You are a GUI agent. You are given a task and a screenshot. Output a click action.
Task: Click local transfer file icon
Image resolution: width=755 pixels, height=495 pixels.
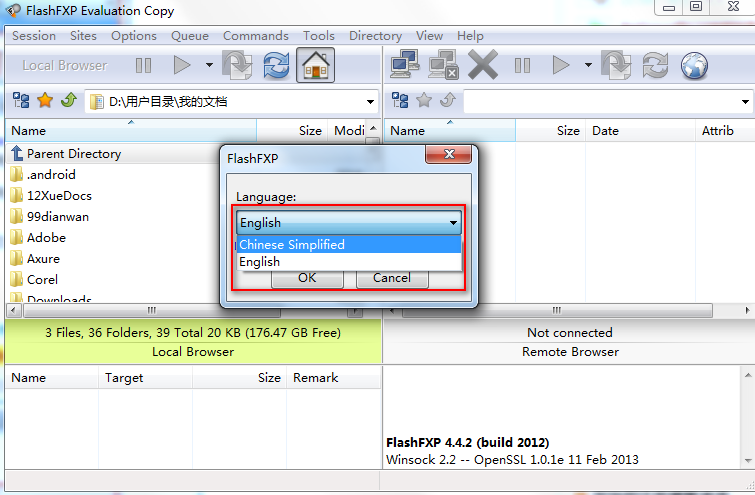237,65
